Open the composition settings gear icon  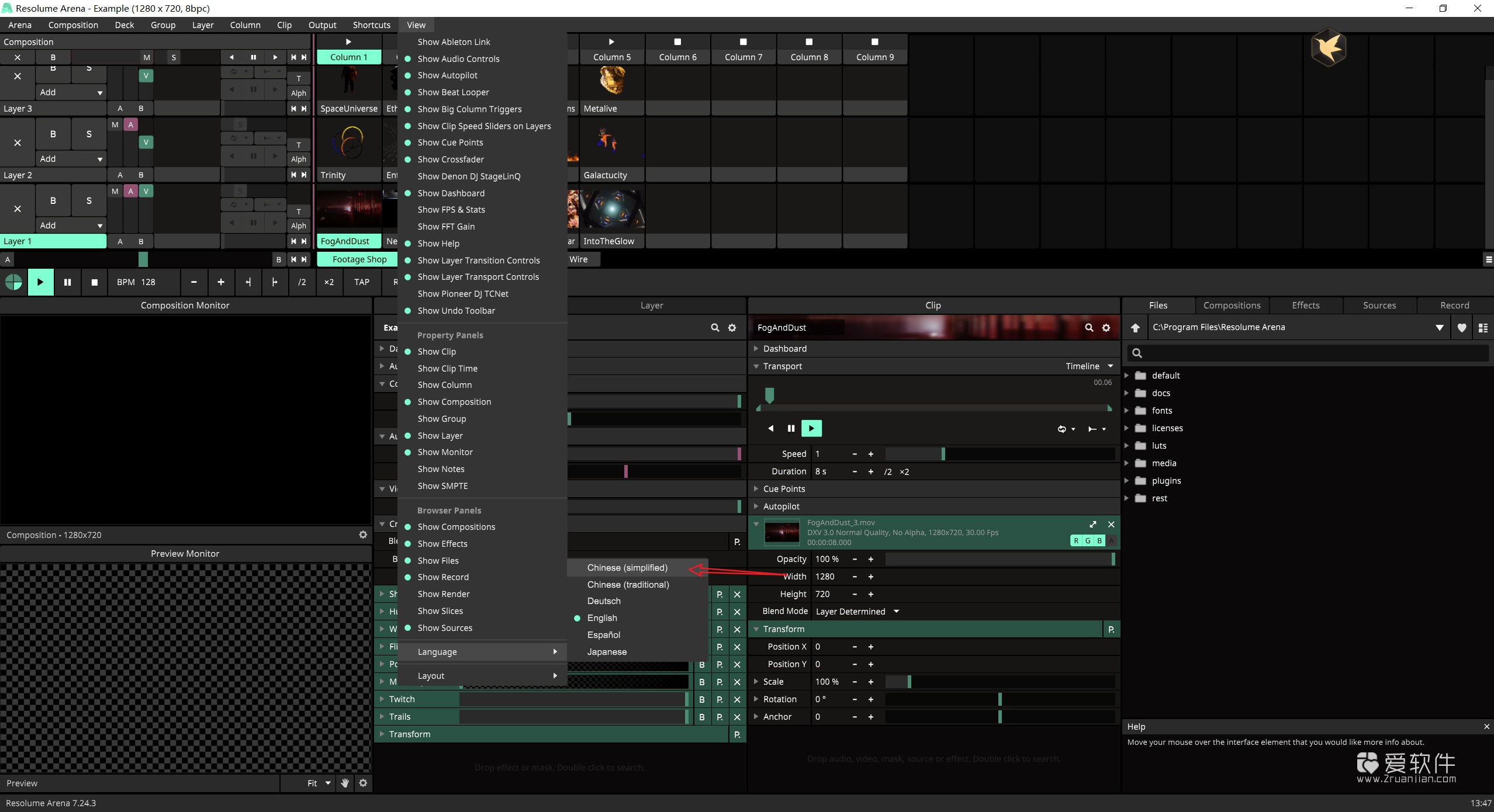[x=363, y=535]
